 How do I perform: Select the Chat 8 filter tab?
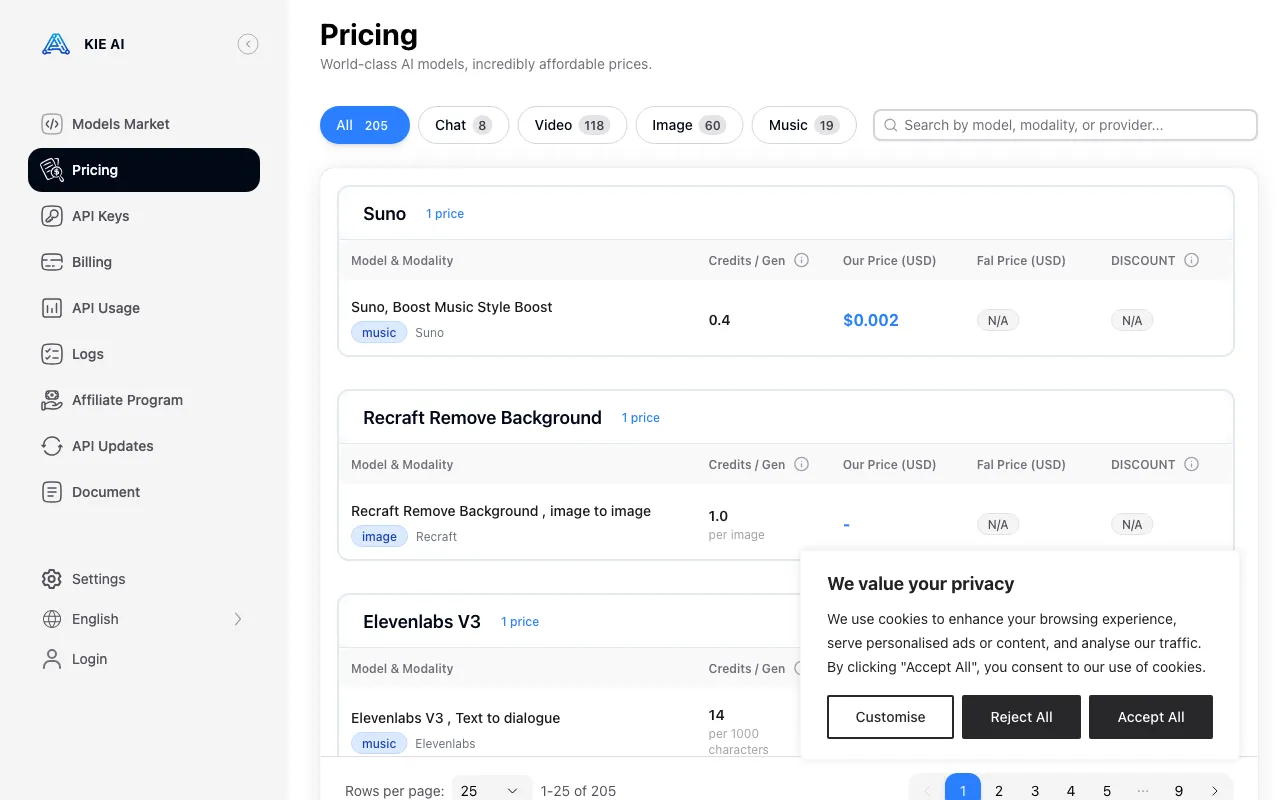[463, 125]
